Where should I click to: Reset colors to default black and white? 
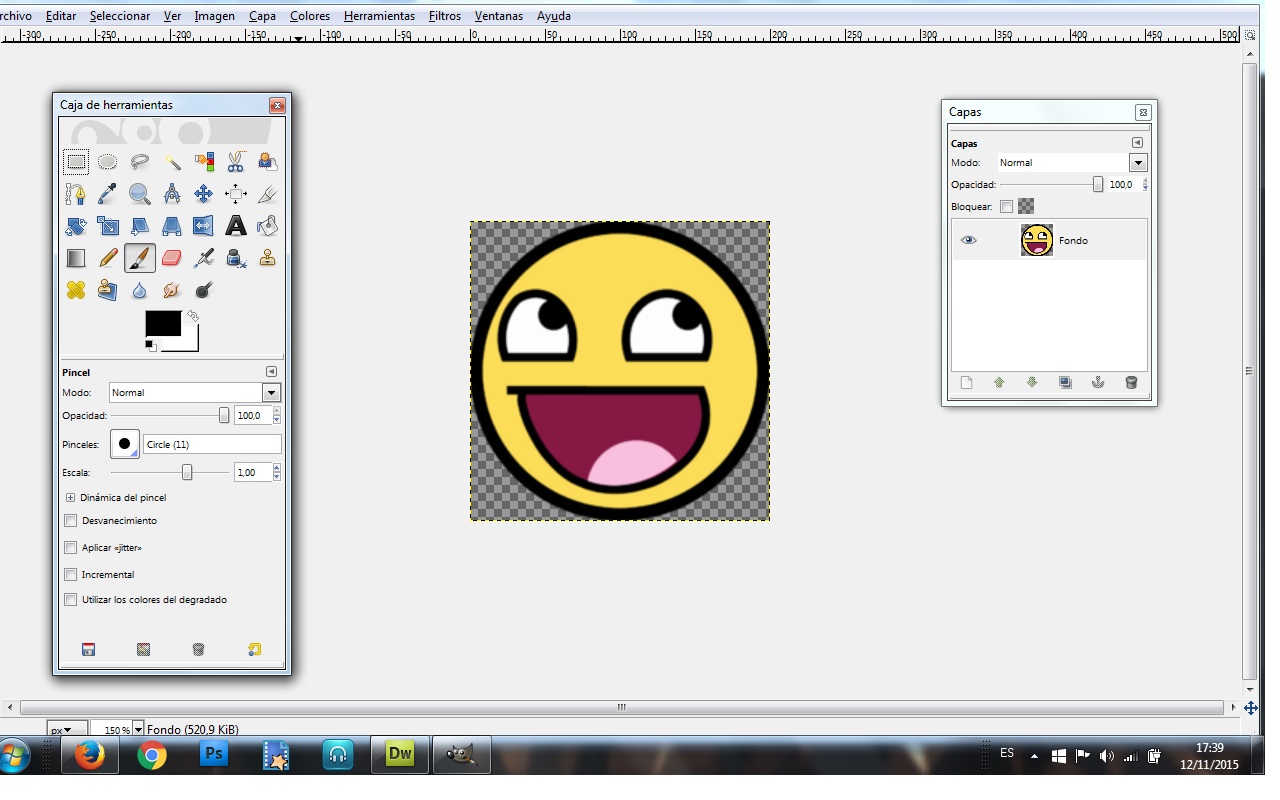[x=150, y=345]
